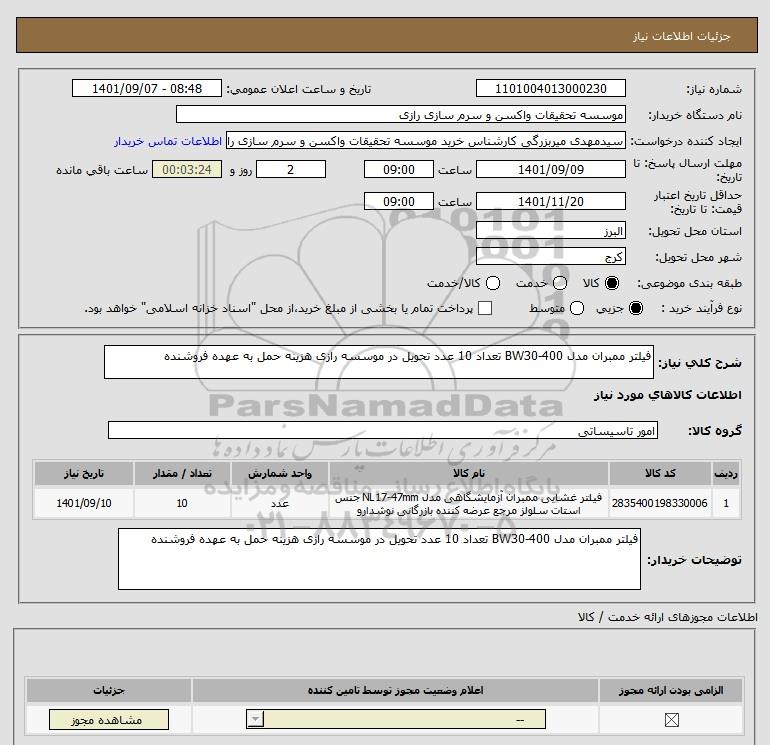Click the need date cell 1401/09/10

(x=83, y=503)
